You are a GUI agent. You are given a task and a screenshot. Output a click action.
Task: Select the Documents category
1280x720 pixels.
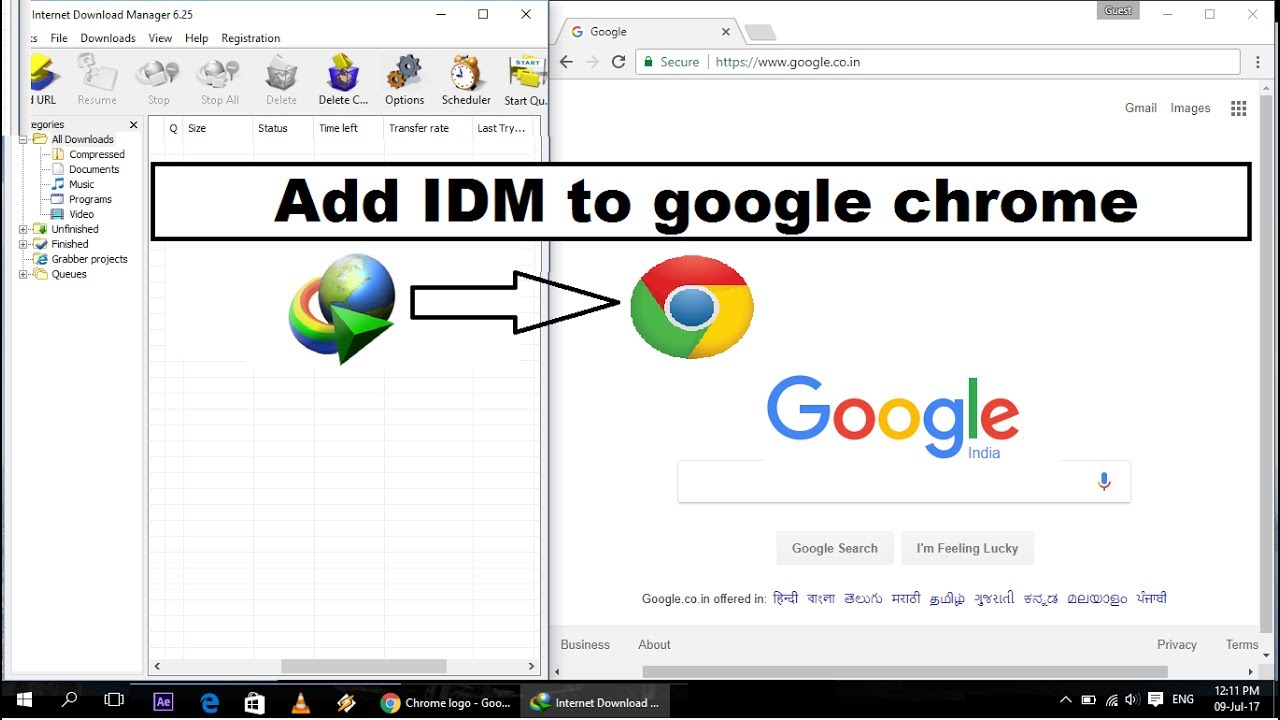94,170
